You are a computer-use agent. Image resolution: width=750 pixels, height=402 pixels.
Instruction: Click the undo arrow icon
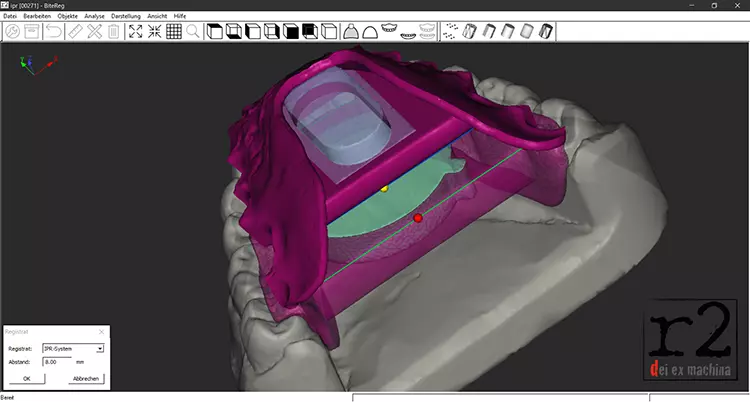[x=52, y=31]
